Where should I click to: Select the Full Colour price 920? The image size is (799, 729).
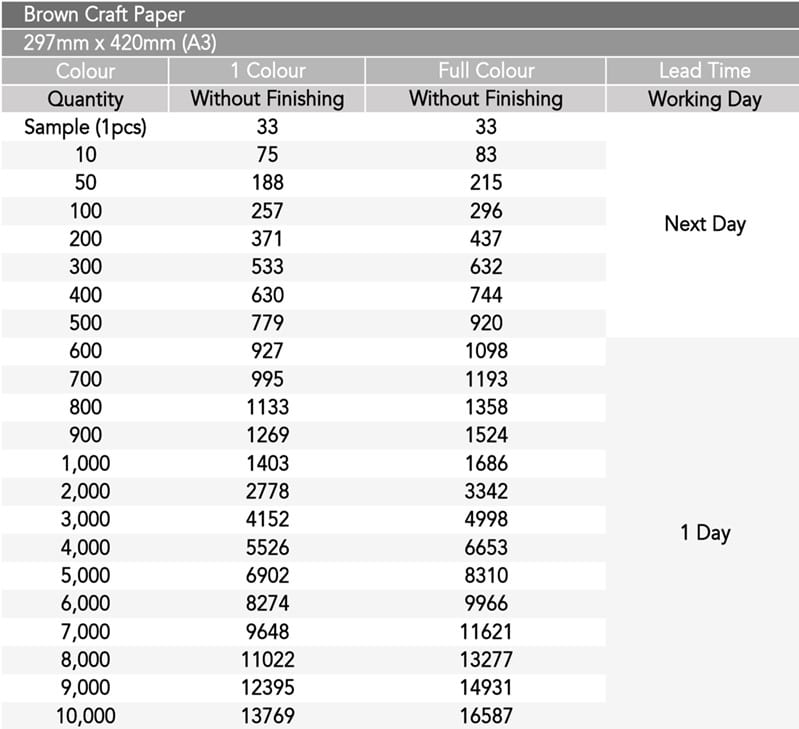[486, 323]
